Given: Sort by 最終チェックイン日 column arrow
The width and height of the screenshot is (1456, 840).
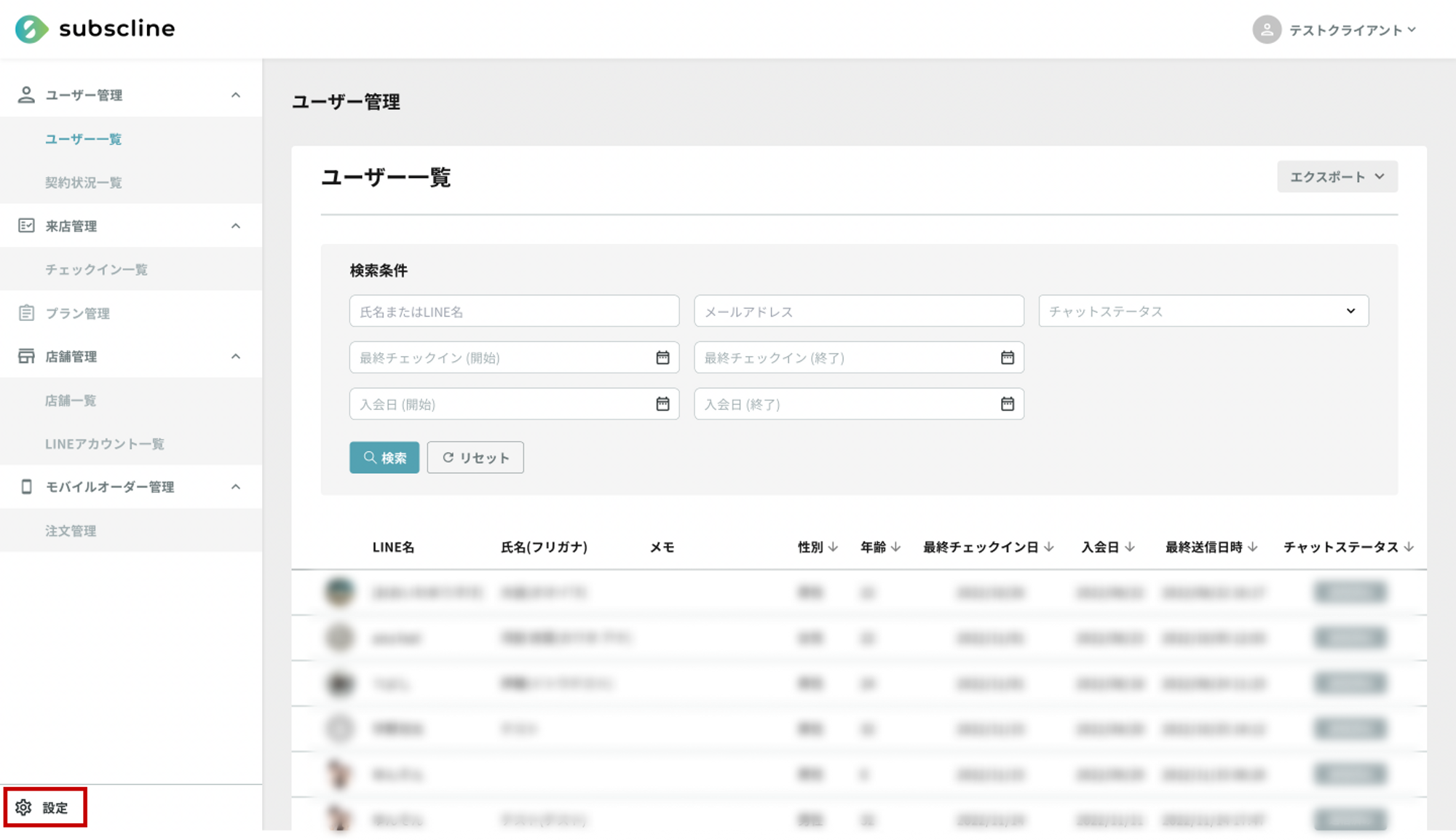Looking at the screenshot, I should tap(1048, 547).
